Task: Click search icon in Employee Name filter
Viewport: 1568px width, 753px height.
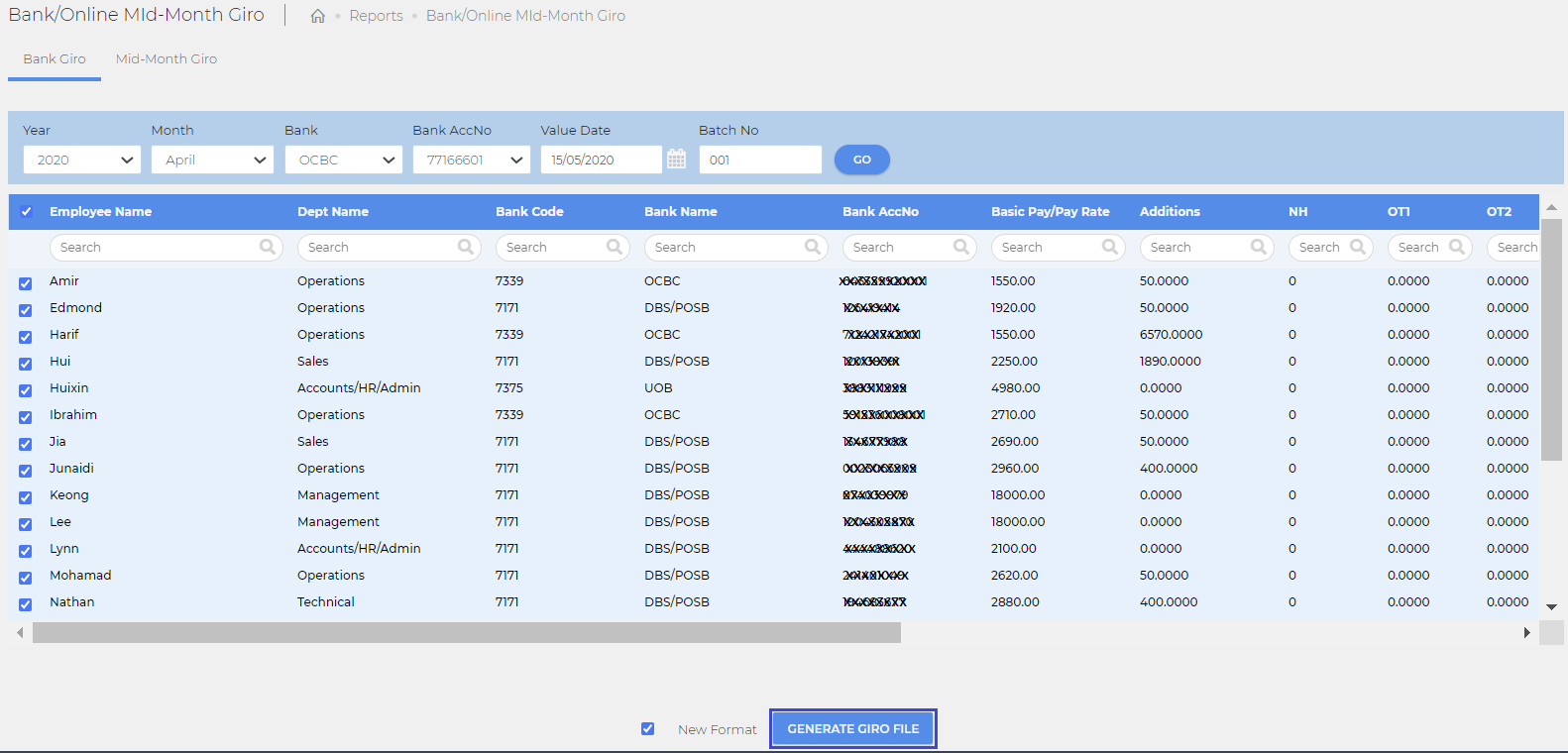Action: [268, 247]
